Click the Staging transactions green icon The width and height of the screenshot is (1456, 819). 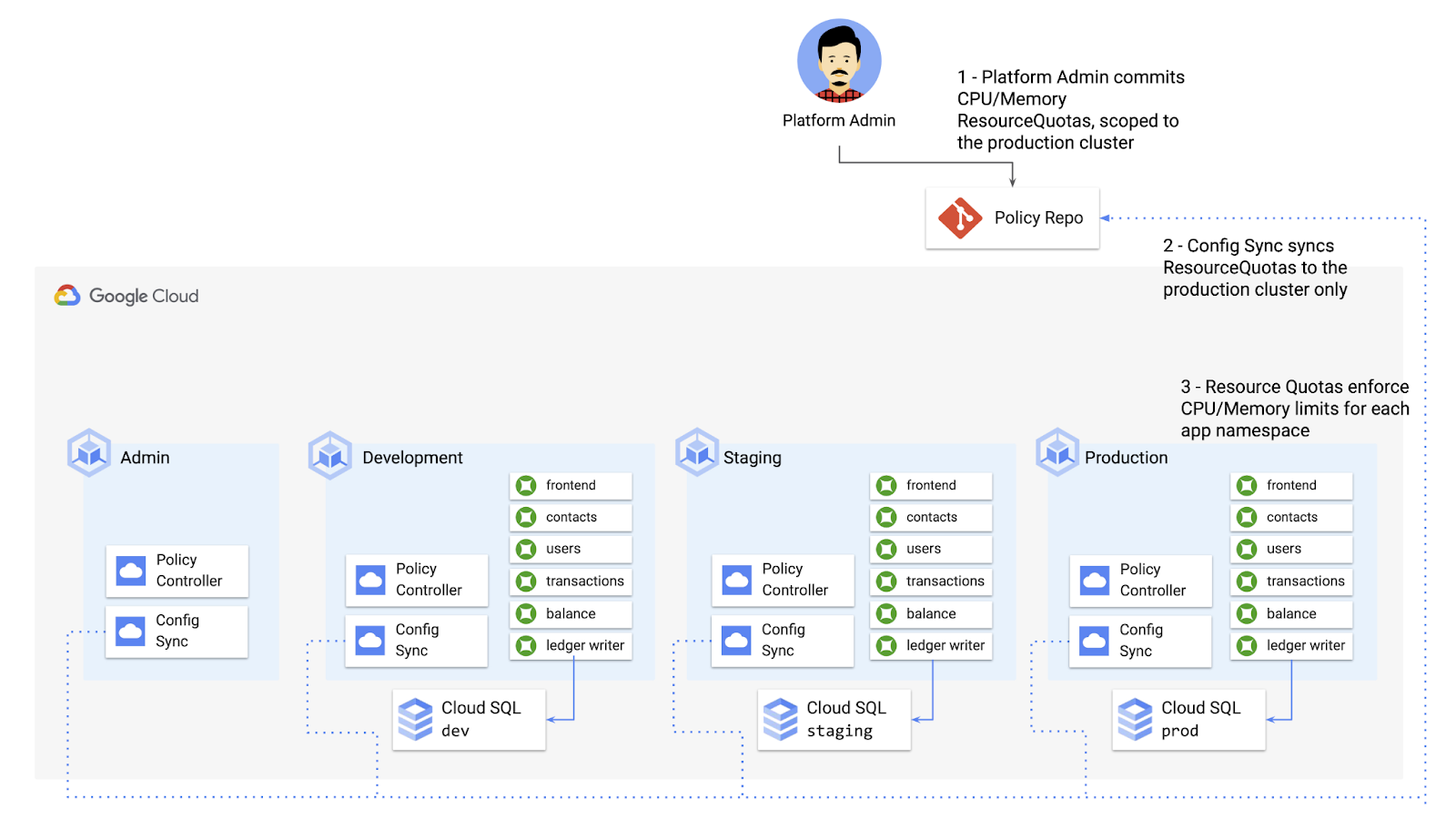tap(886, 581)
